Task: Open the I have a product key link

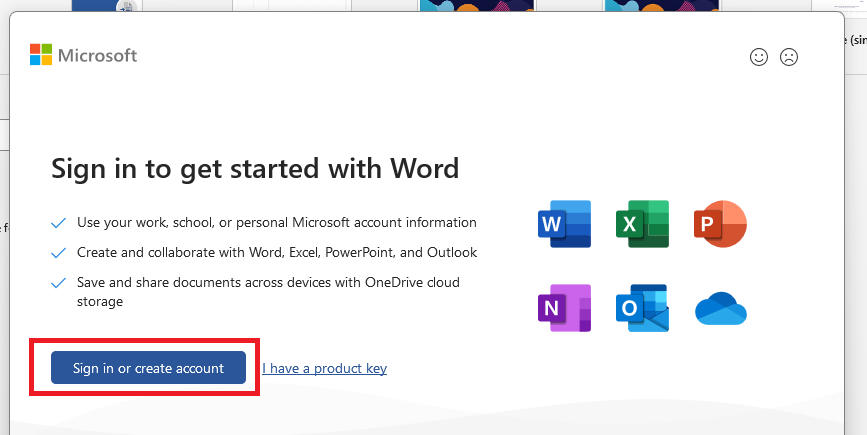Action: (x=325, y=368)
